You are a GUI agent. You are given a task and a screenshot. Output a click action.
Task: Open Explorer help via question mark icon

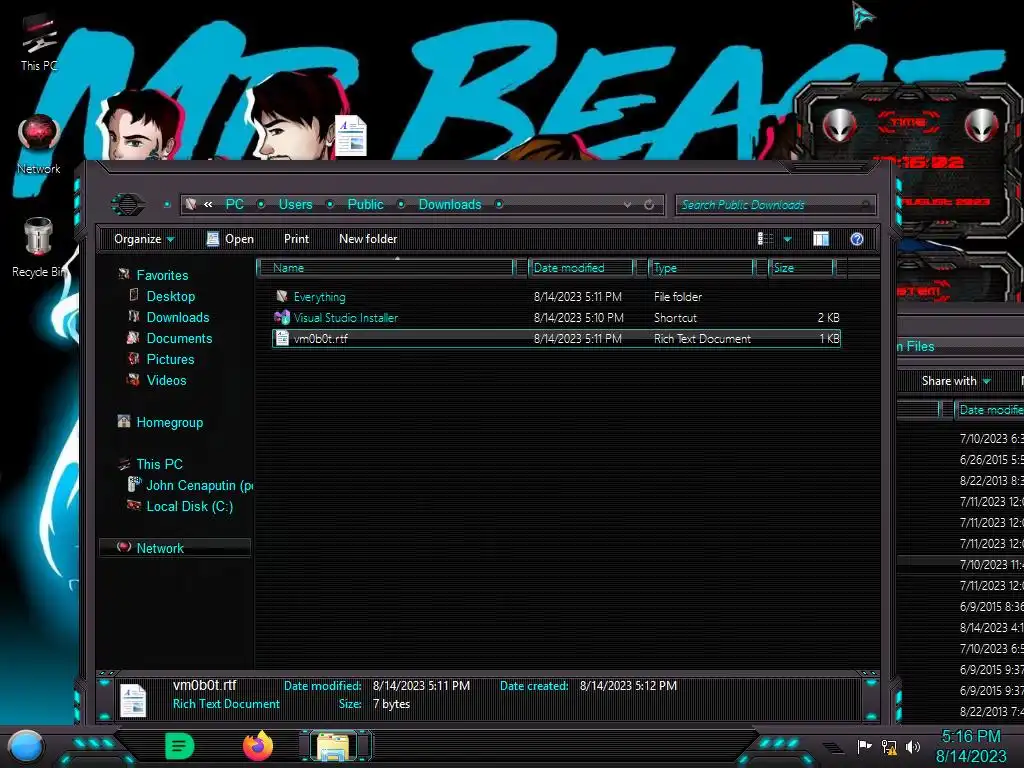coord(857,239)
